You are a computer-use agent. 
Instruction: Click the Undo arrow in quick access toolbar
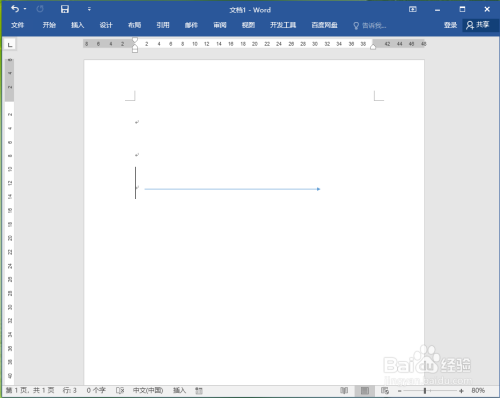[x=15, y=9]
